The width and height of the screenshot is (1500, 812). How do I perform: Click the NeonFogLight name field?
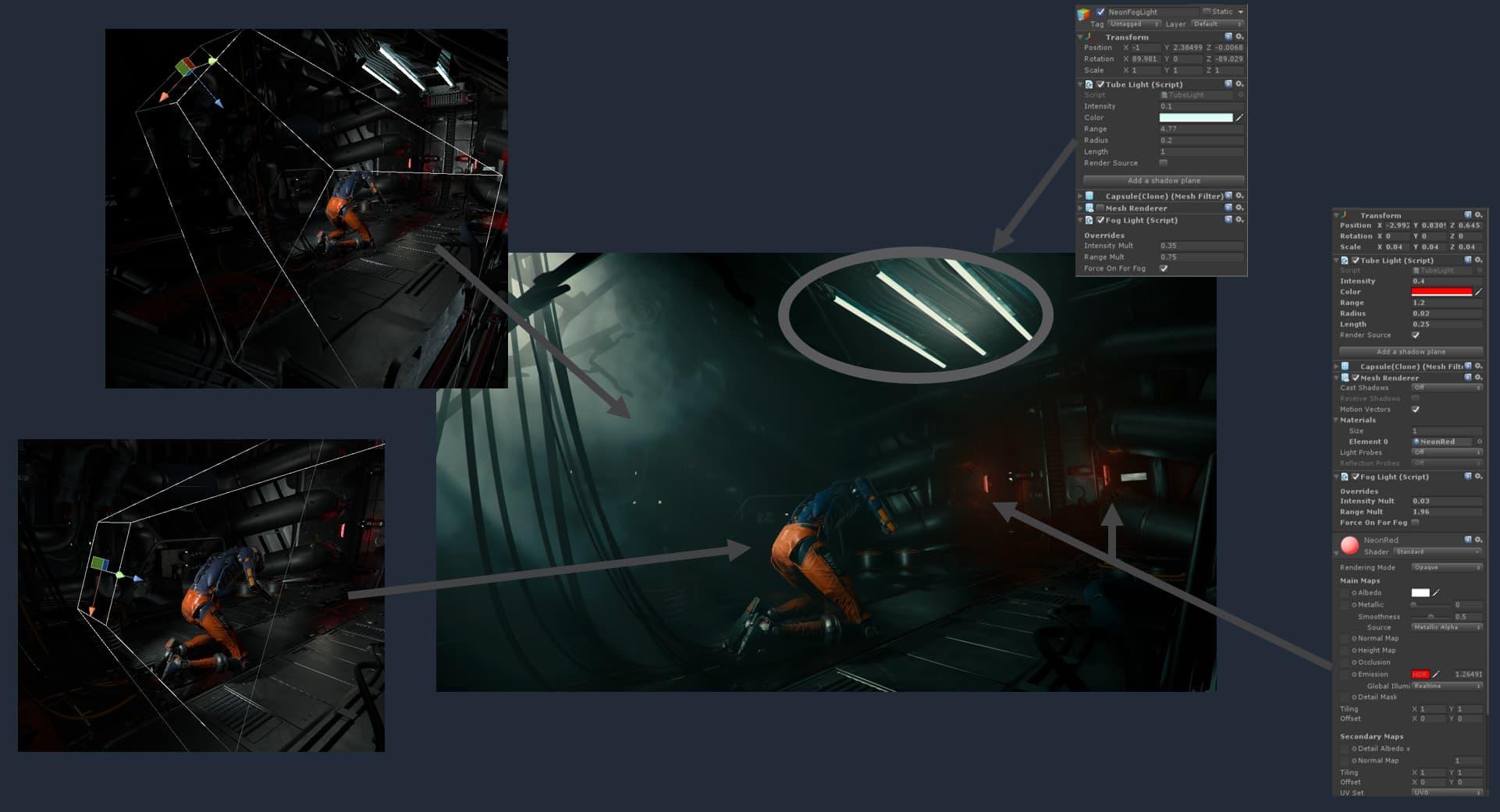1152,12
